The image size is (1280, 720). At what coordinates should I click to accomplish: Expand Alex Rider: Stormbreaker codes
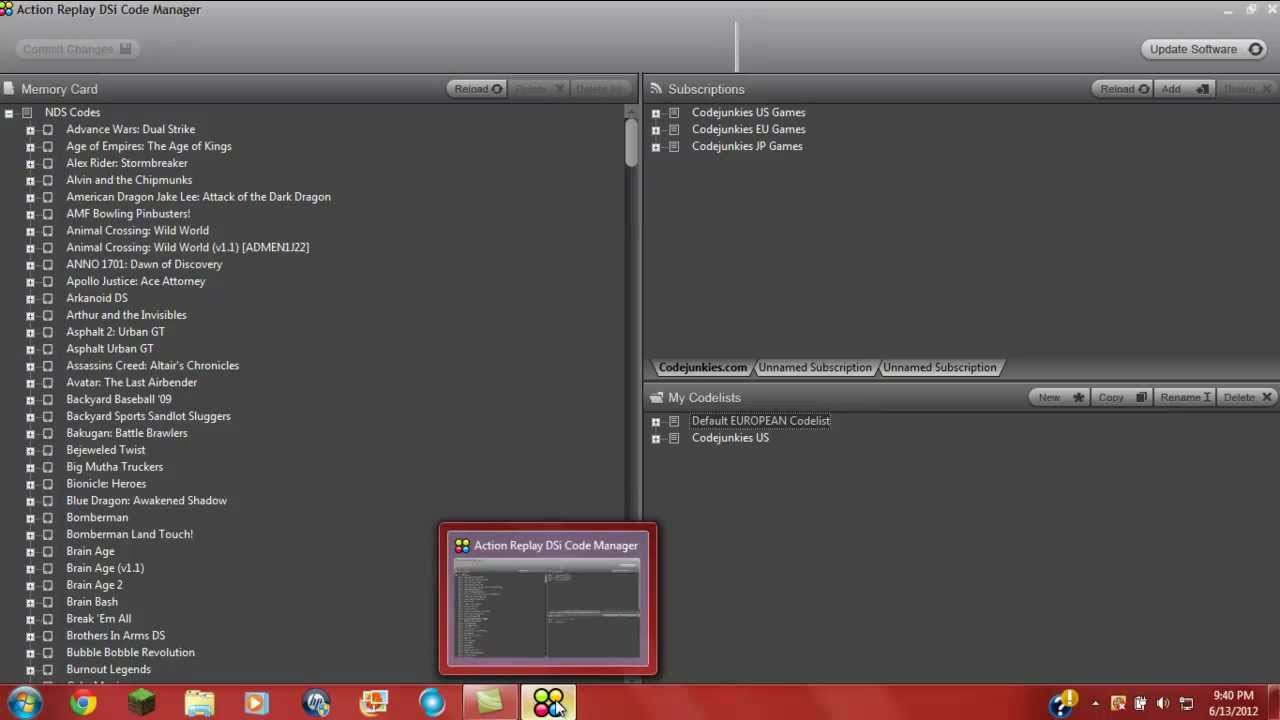30,164
